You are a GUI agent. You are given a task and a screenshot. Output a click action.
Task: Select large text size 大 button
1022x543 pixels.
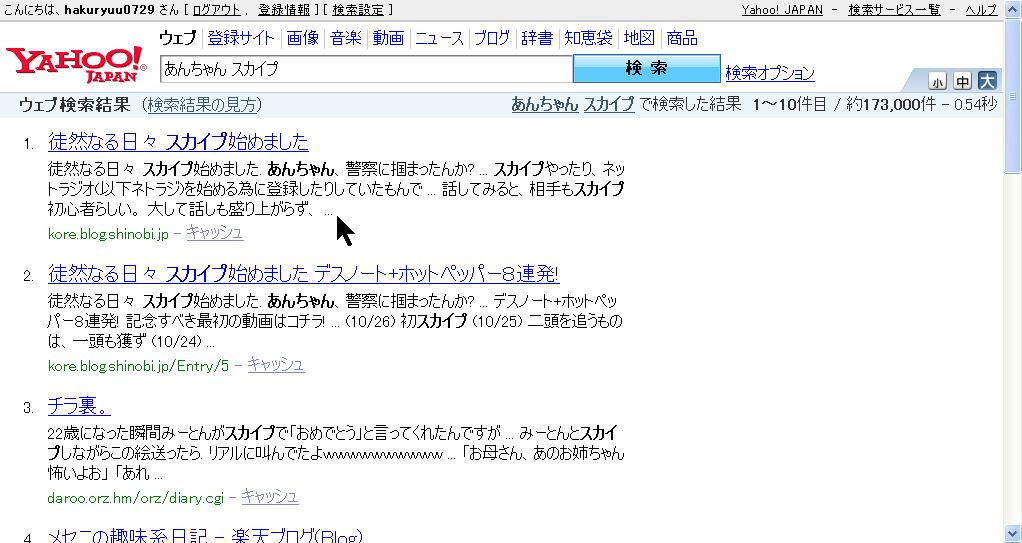[x=987, y=81]
